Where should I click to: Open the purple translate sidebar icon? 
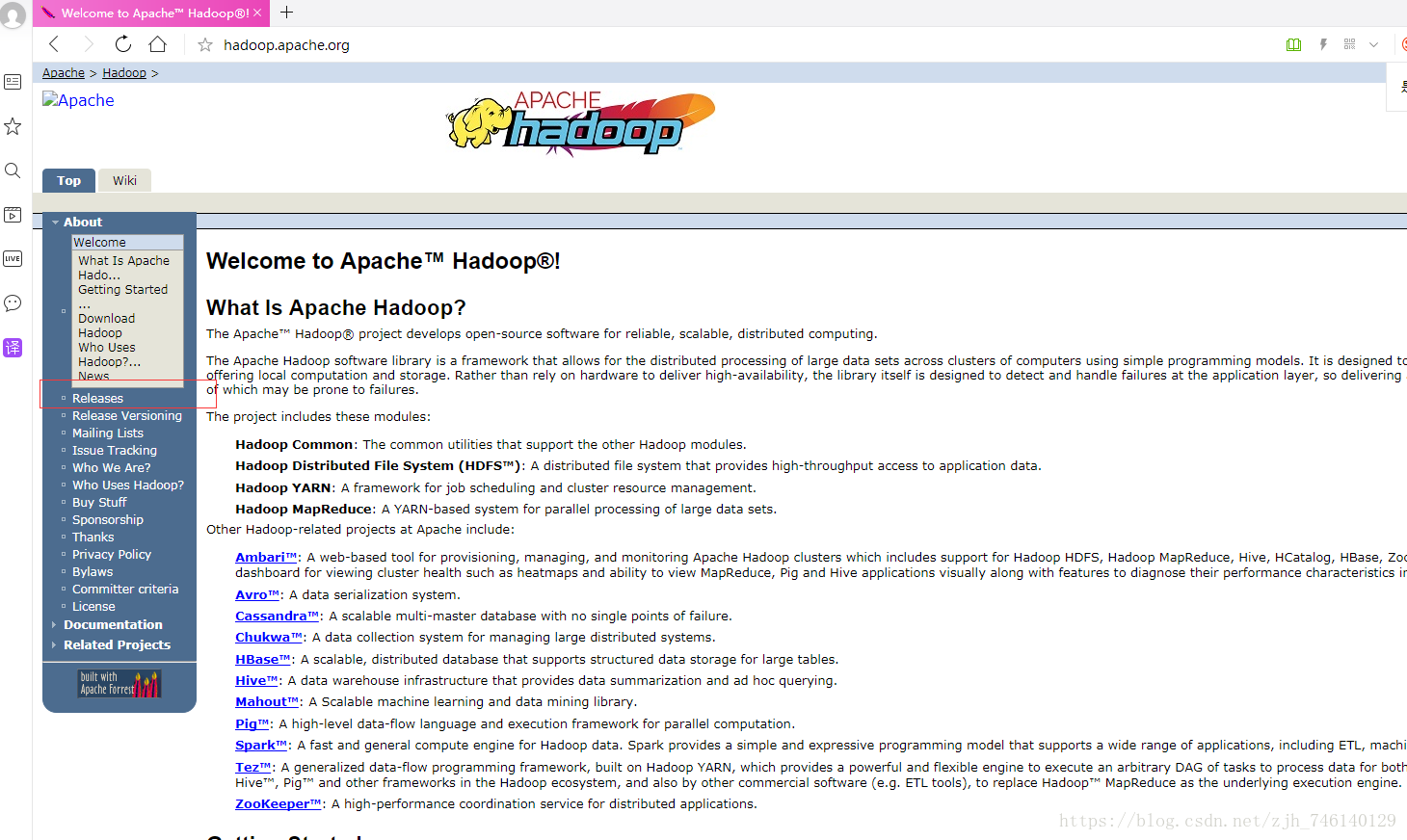pyautogui.click(x=13, y=348)
